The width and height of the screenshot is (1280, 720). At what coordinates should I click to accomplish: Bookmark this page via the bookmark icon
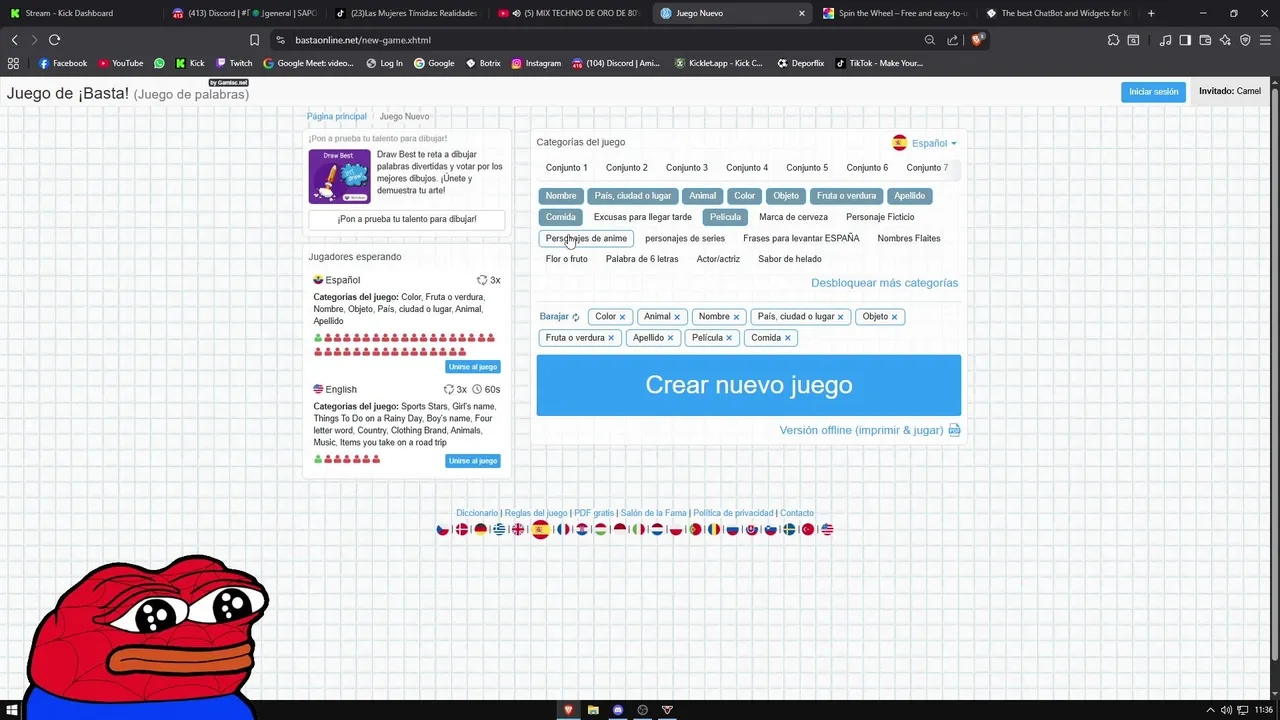click(254, 40)
